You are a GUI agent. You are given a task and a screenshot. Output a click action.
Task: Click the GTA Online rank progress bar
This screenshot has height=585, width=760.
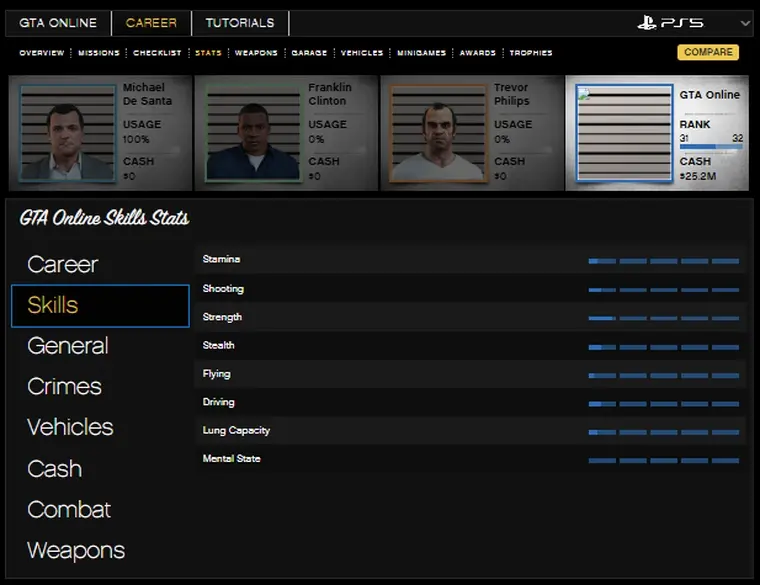click(x=710, y=148)
